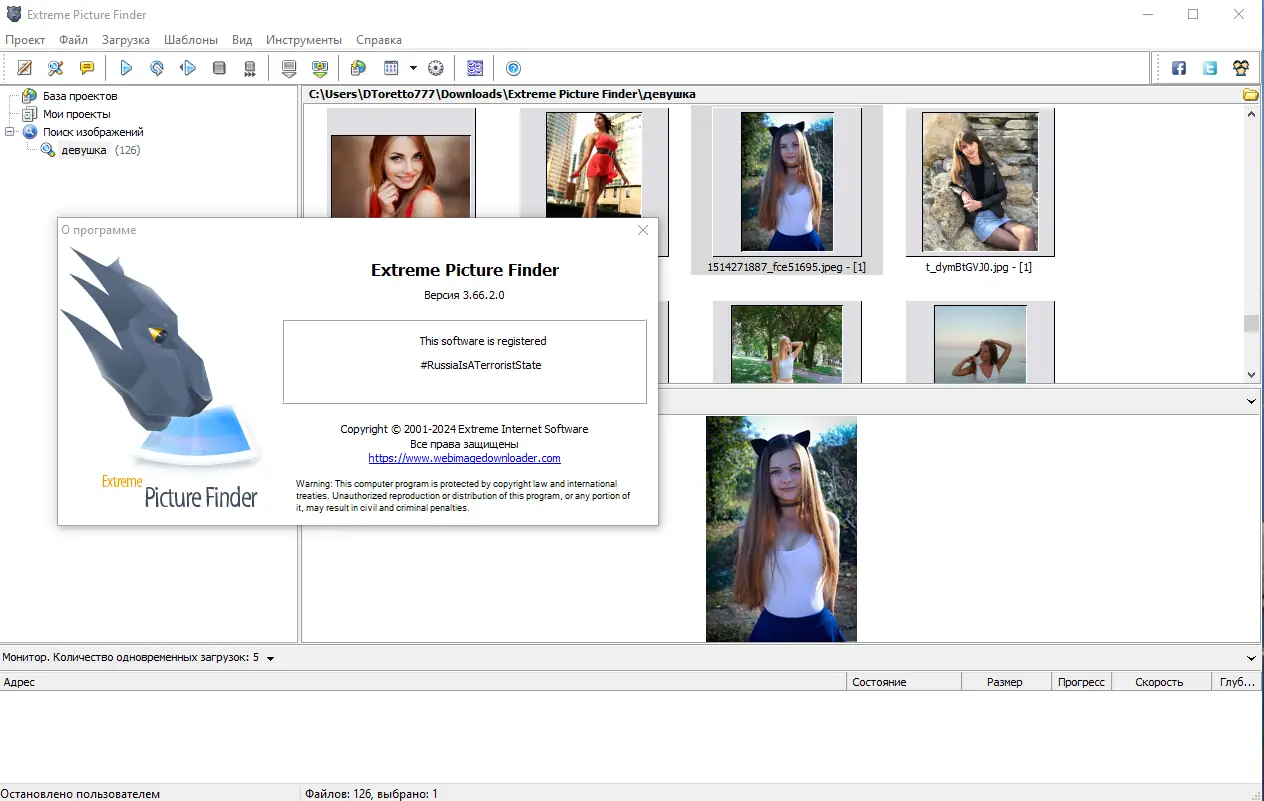
Task: Open the Шаблоны menu
Action: pyautogui.click(x=191, y=40)
